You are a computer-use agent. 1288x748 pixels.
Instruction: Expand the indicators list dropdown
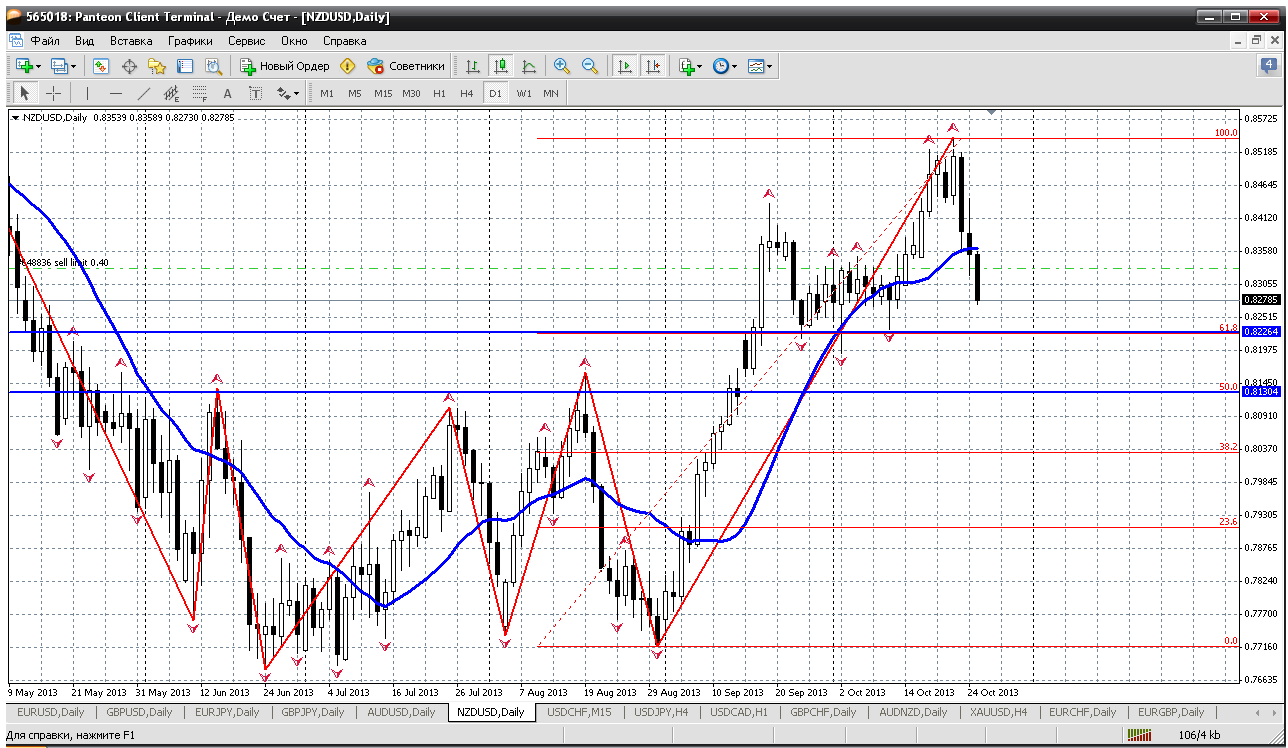(x=690, y=66)
